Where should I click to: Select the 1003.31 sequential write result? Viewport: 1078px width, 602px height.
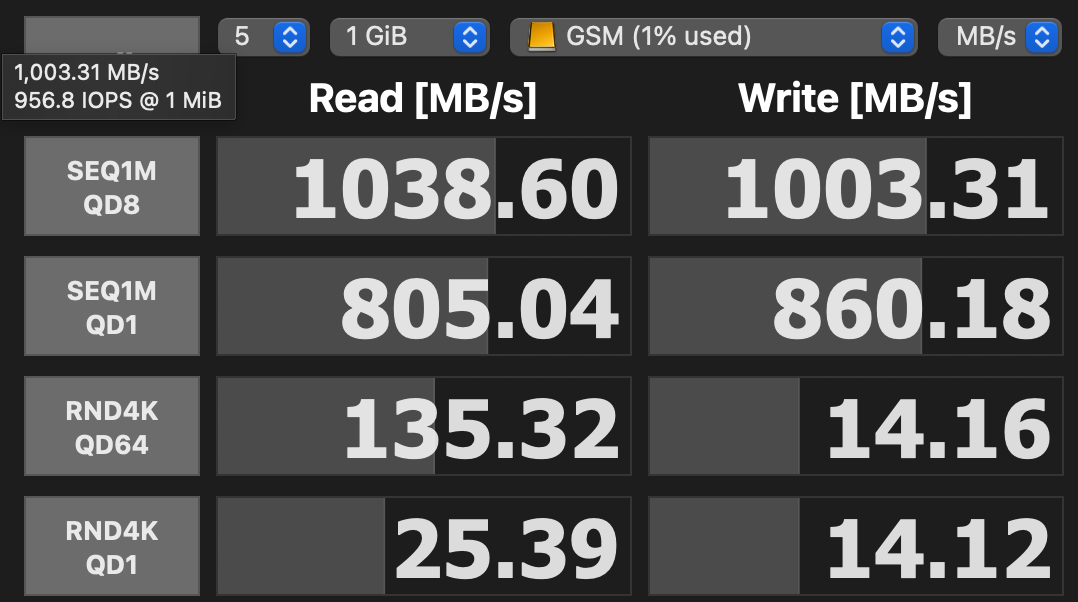[856, 186]
